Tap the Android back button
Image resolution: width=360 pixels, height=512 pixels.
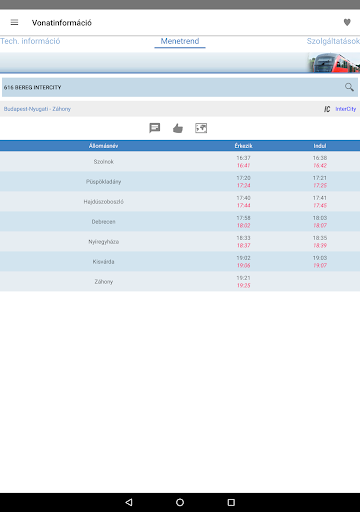click(x=129, y=502)
